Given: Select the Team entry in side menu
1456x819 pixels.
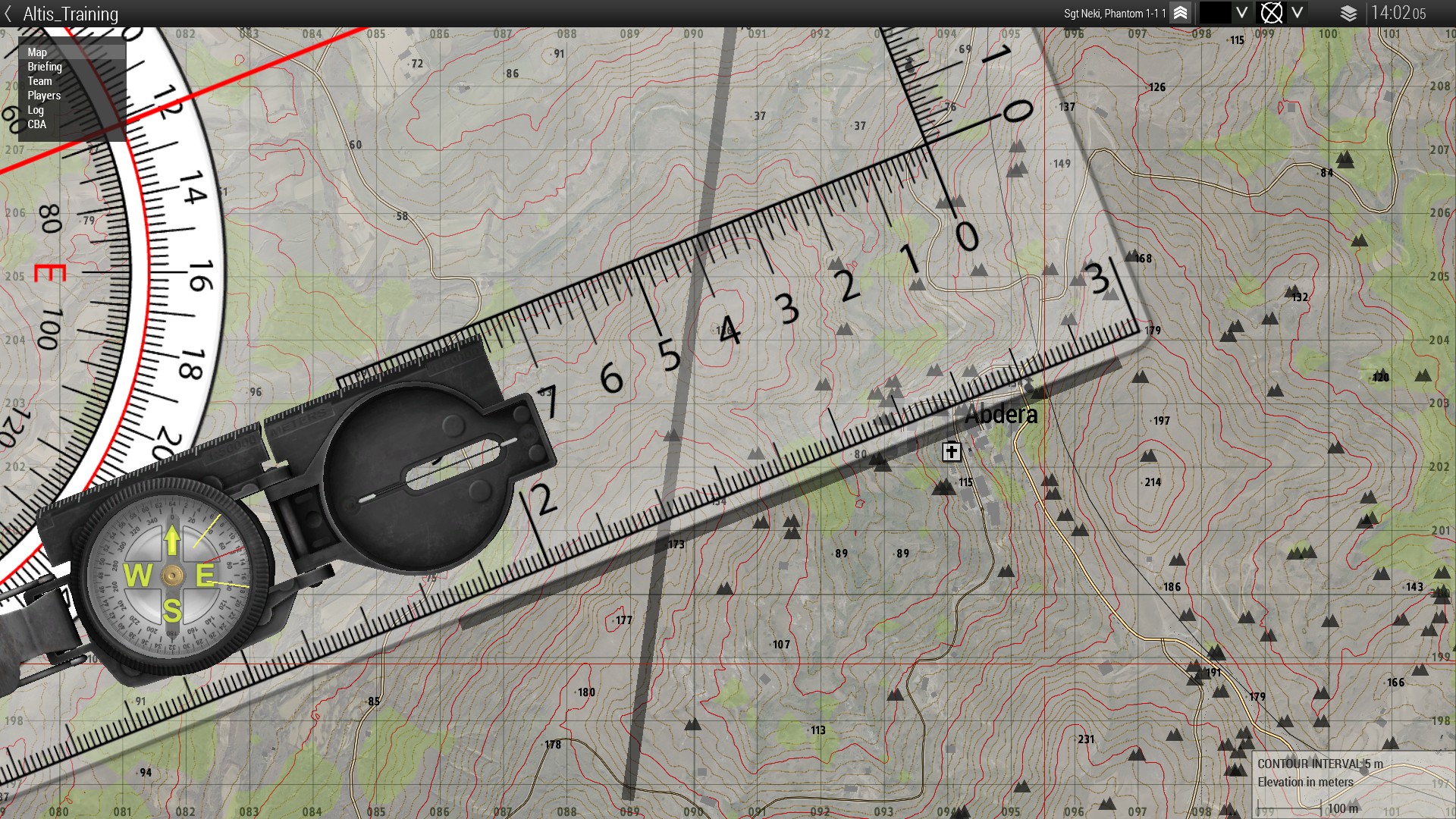Looking at the screenshot, I should pyautogui.click(x=39, y=81).
